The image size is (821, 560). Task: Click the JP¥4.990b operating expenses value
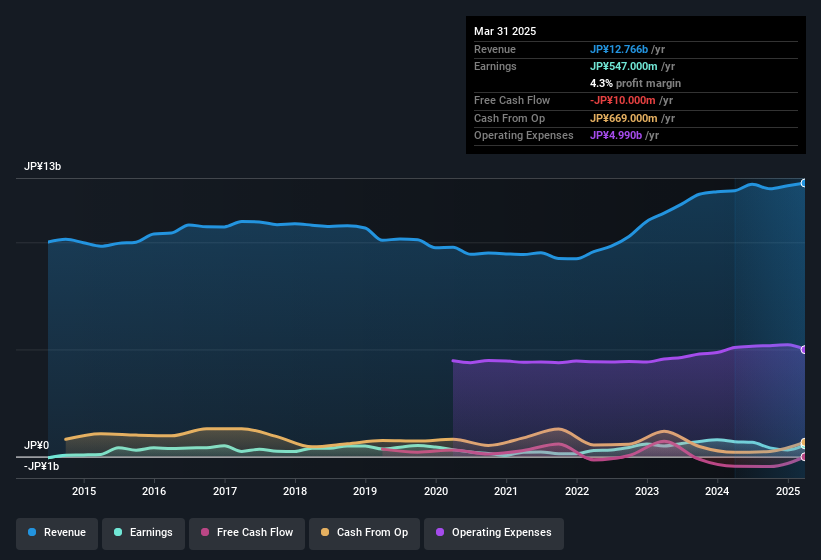(x=616, y=136)
